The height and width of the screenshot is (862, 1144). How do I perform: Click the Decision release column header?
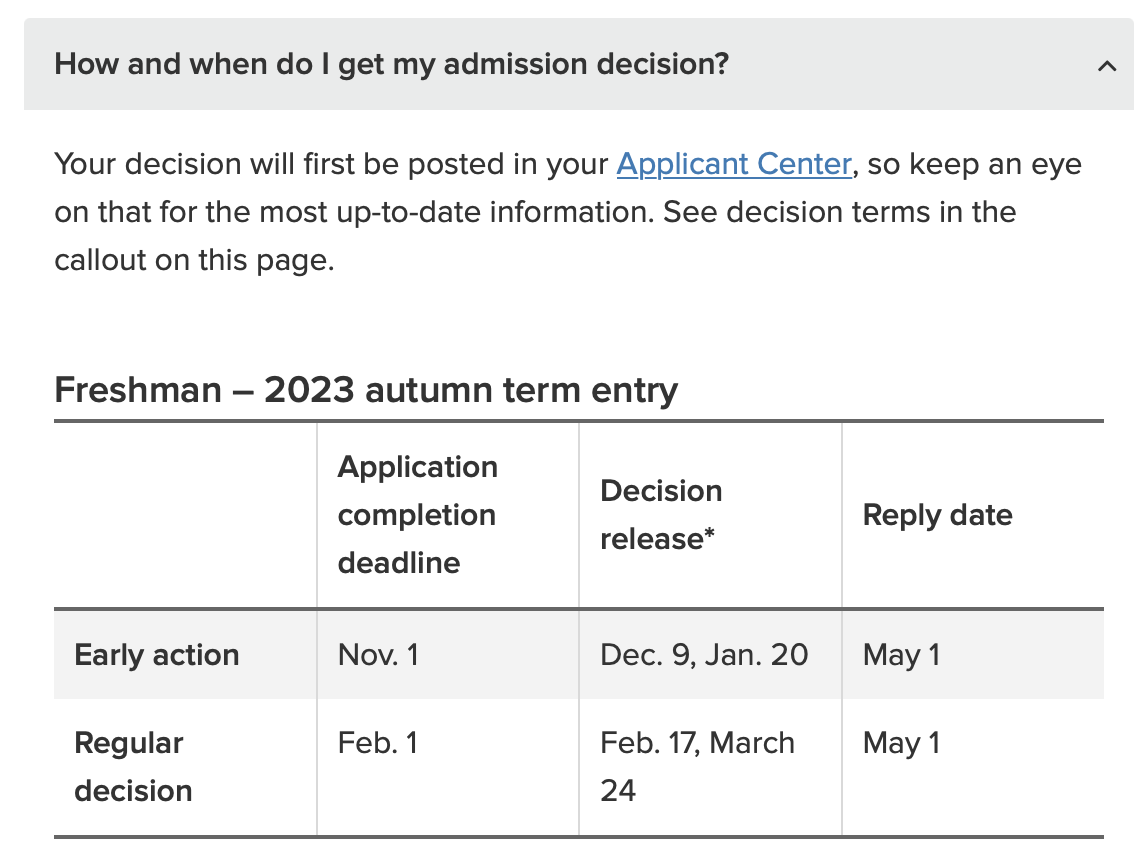660,514
